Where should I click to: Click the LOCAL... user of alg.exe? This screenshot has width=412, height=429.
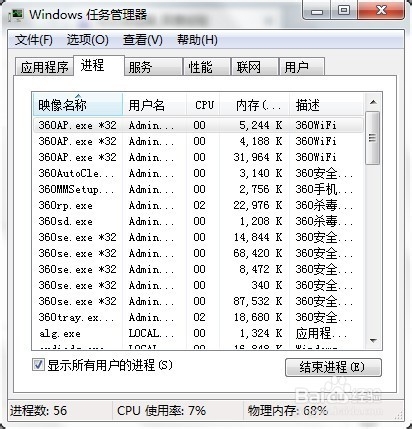[x=151, y=333]
